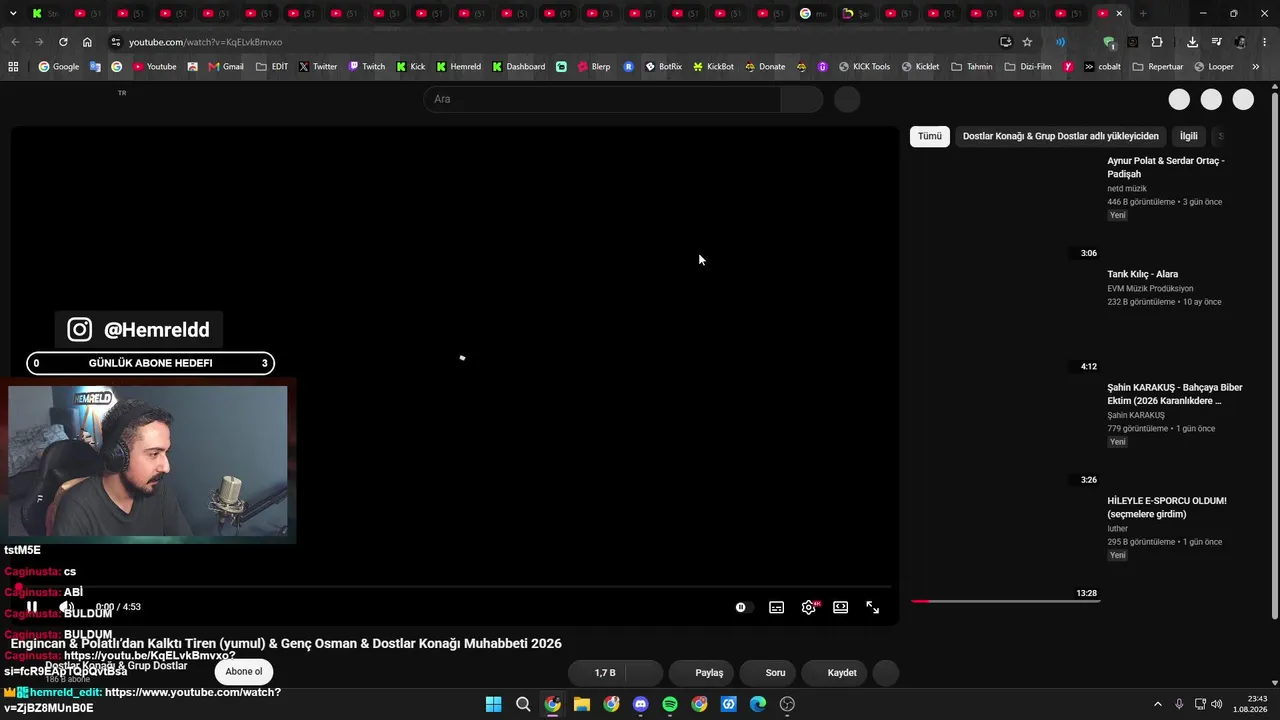Open the Kick bookmark
This screenshot has width=1280, height=720.
tap(411, 67)
